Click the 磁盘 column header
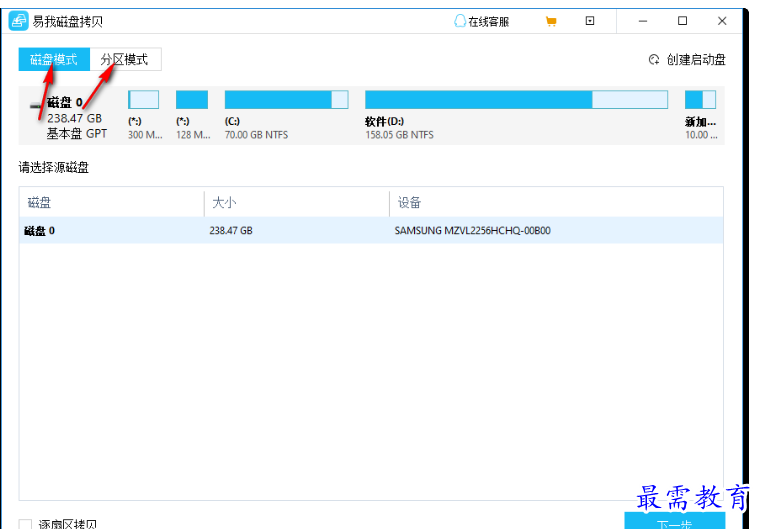758x529 pixels. [112, 203]
